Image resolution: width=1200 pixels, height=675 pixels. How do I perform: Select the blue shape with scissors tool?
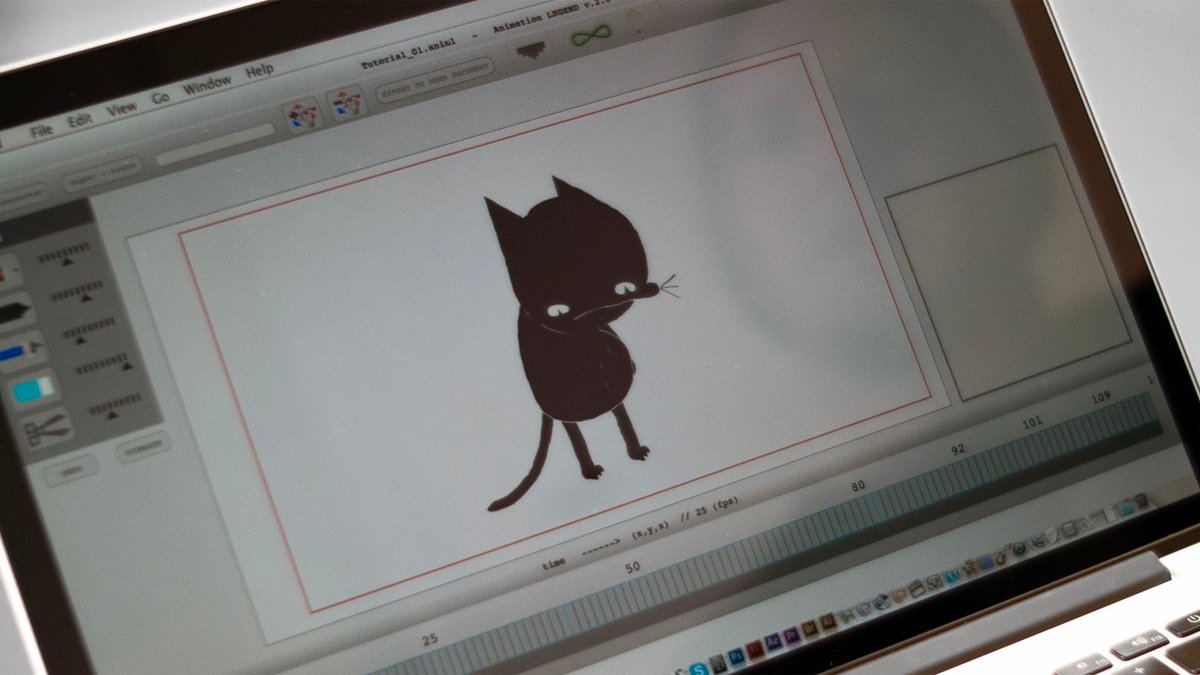[x=20, y=351]
